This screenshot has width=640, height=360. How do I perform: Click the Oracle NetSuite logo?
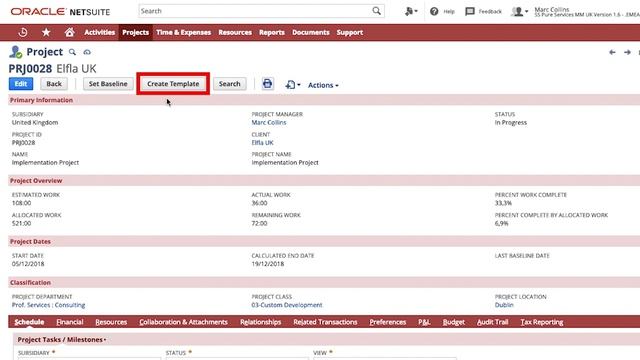pos(60,11)
